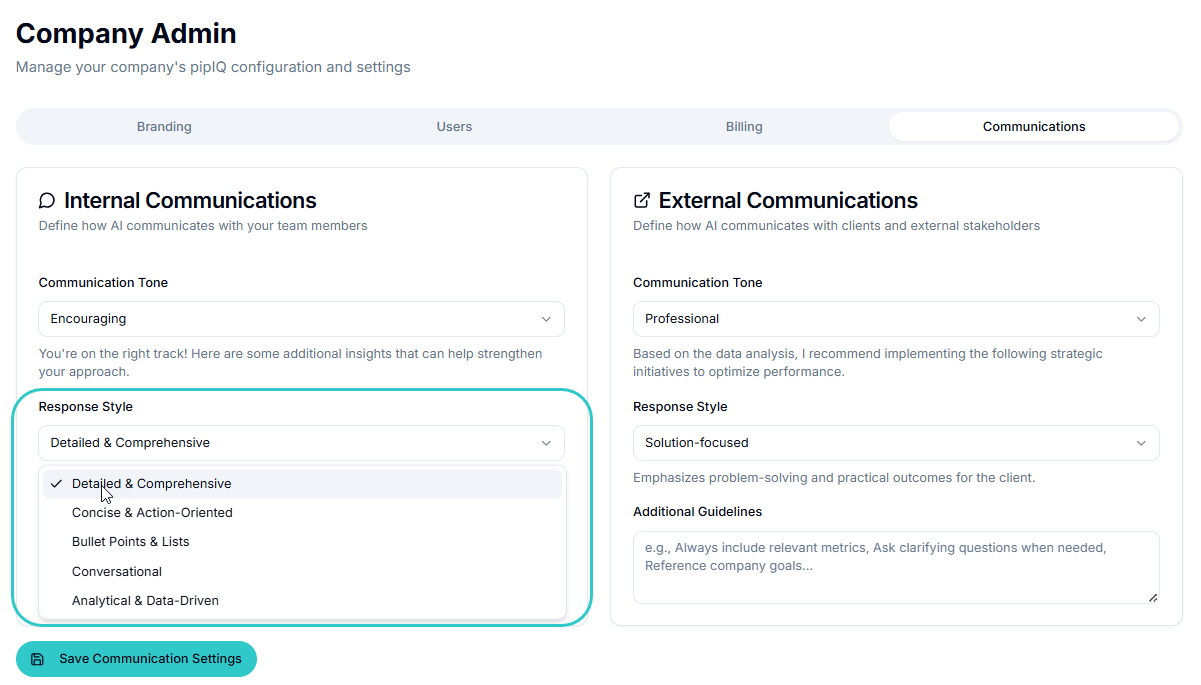Choose Analytical & Data-Driven option
Viewport: 1201px width, 685px height.
(145, 601)
